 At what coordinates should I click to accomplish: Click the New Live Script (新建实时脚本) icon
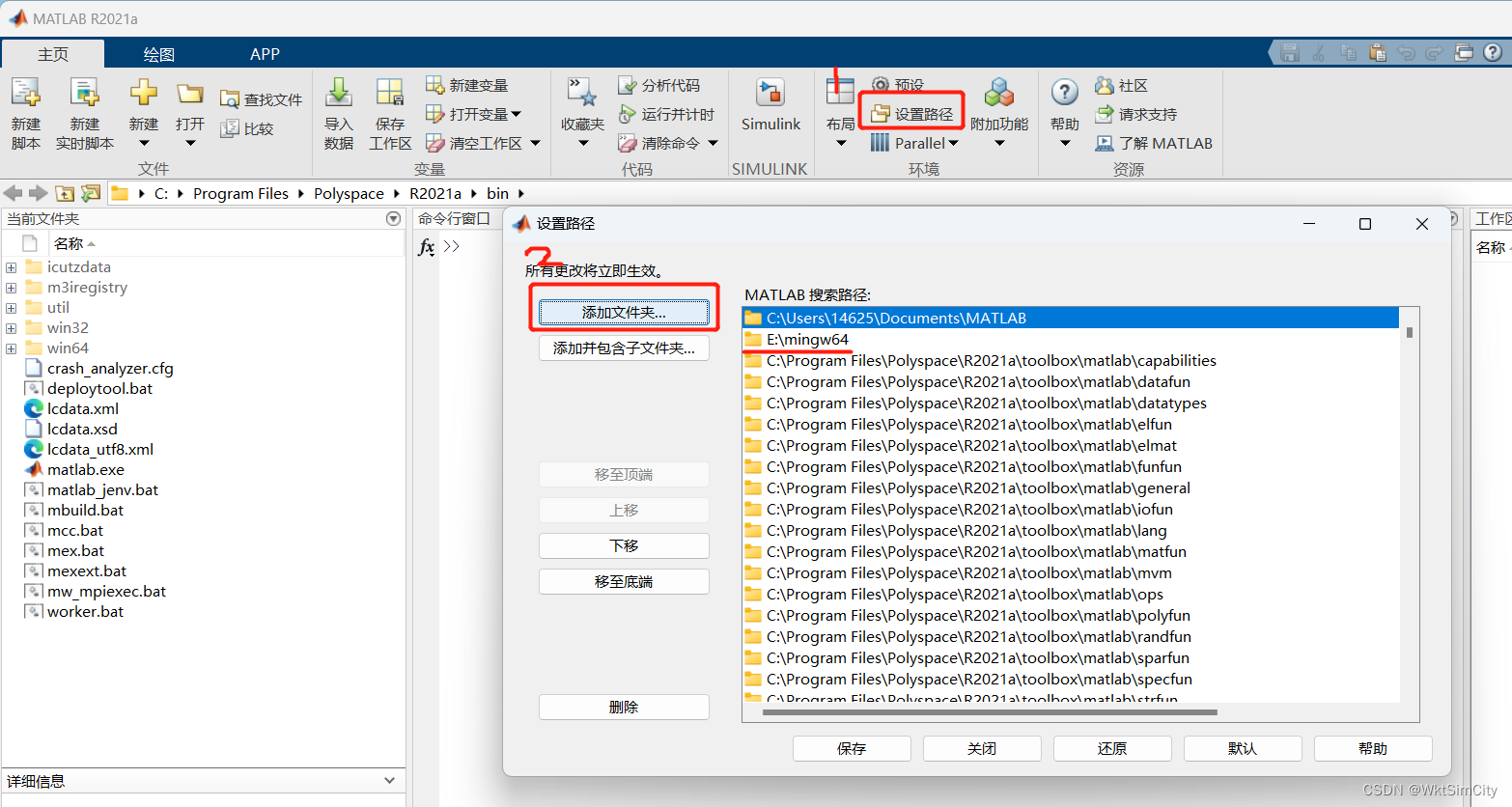(85, 94)
